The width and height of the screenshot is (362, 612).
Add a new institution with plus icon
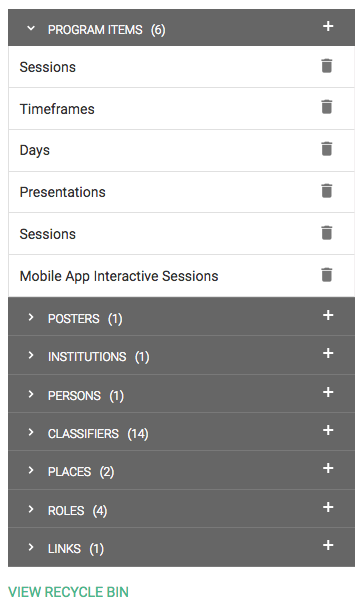(x=328, y=353)
